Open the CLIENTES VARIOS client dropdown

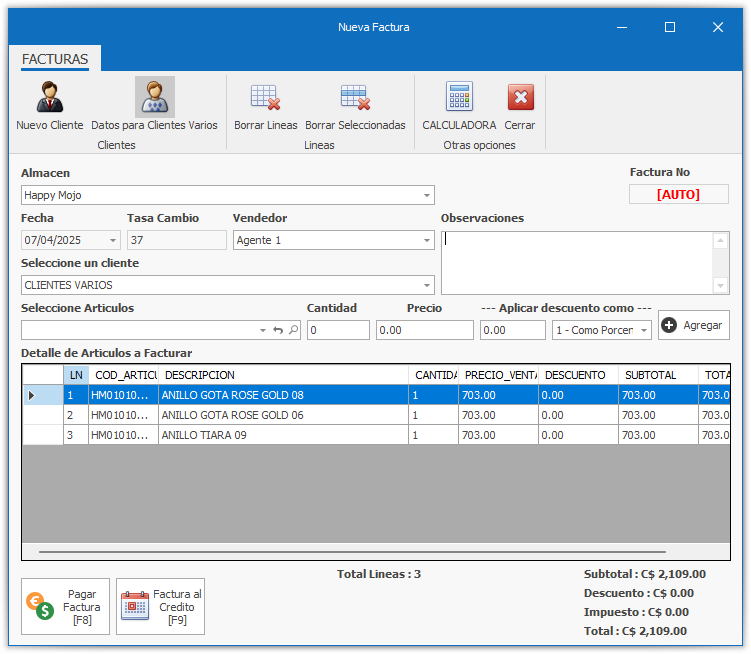(x=426, y=286)
